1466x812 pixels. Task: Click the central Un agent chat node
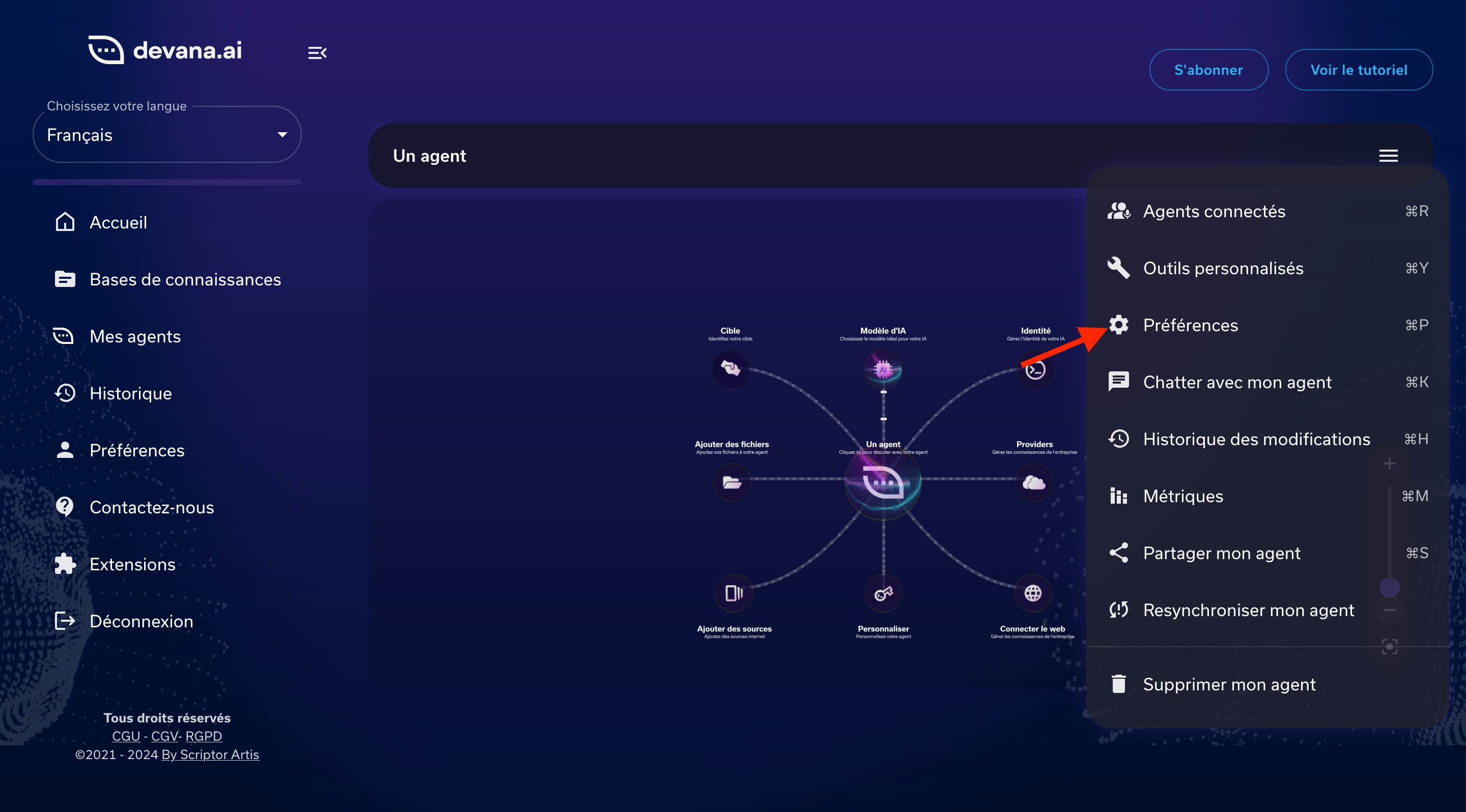tap(883, 482)
